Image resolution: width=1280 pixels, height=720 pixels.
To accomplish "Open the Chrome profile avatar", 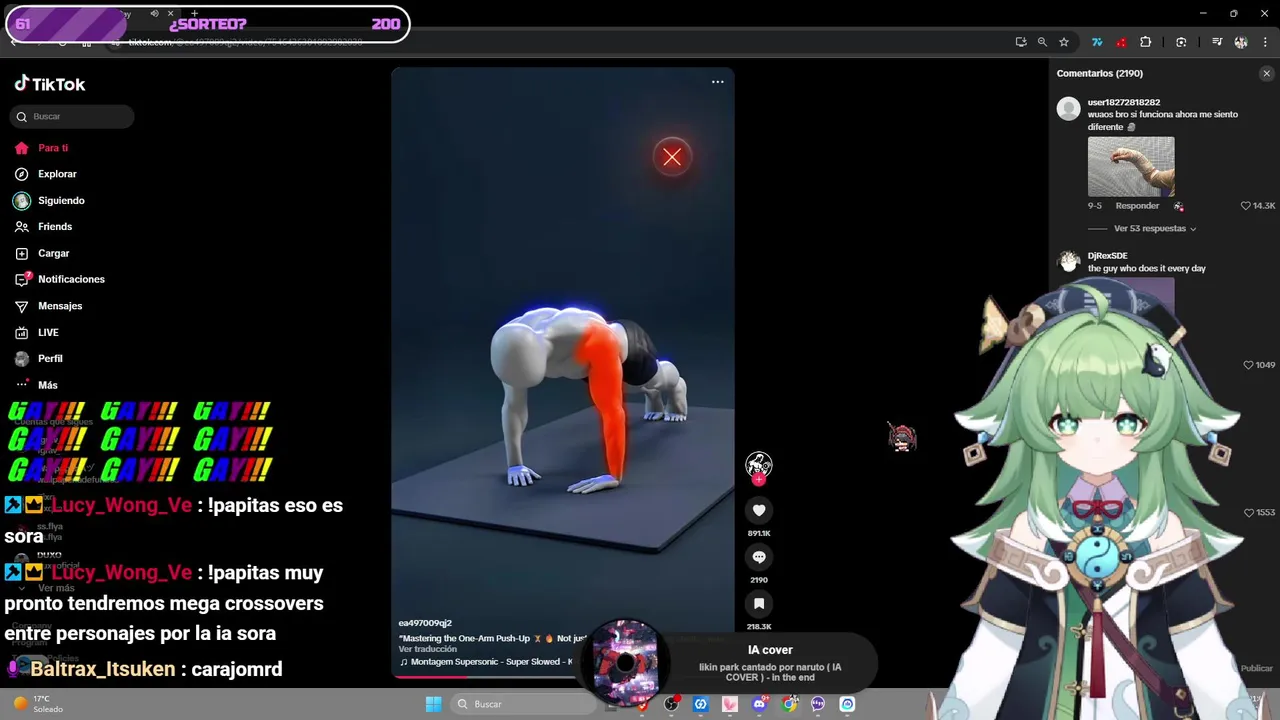I will click(1241, 42).
